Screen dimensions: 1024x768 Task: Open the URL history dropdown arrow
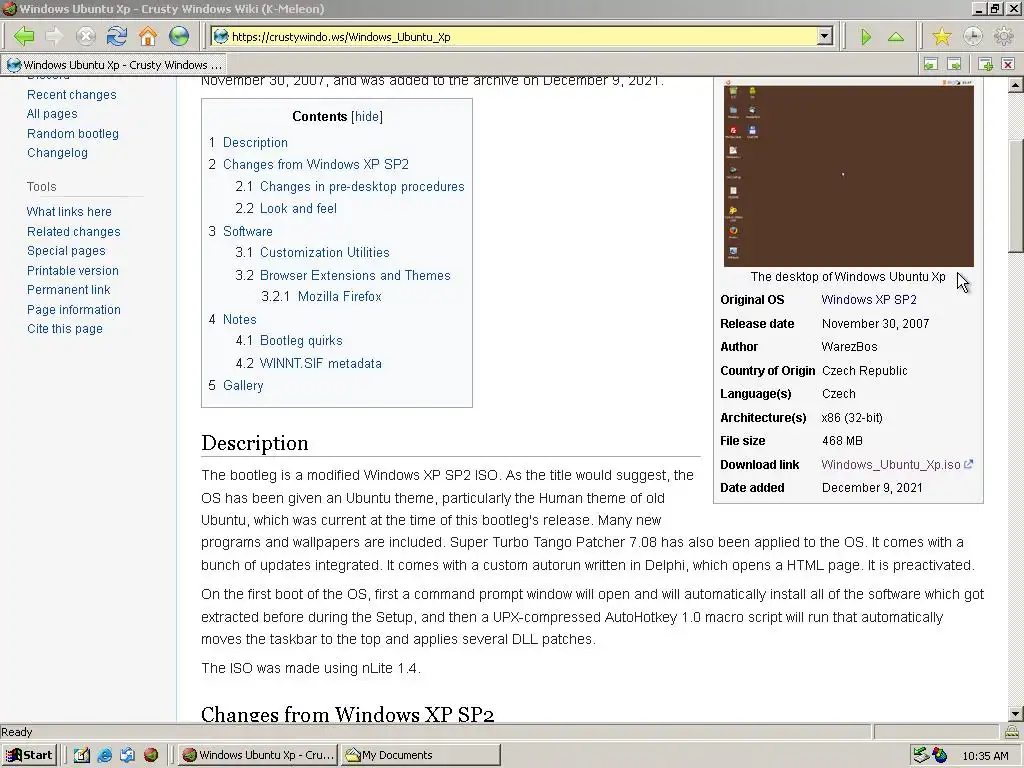tap(825, 37)
